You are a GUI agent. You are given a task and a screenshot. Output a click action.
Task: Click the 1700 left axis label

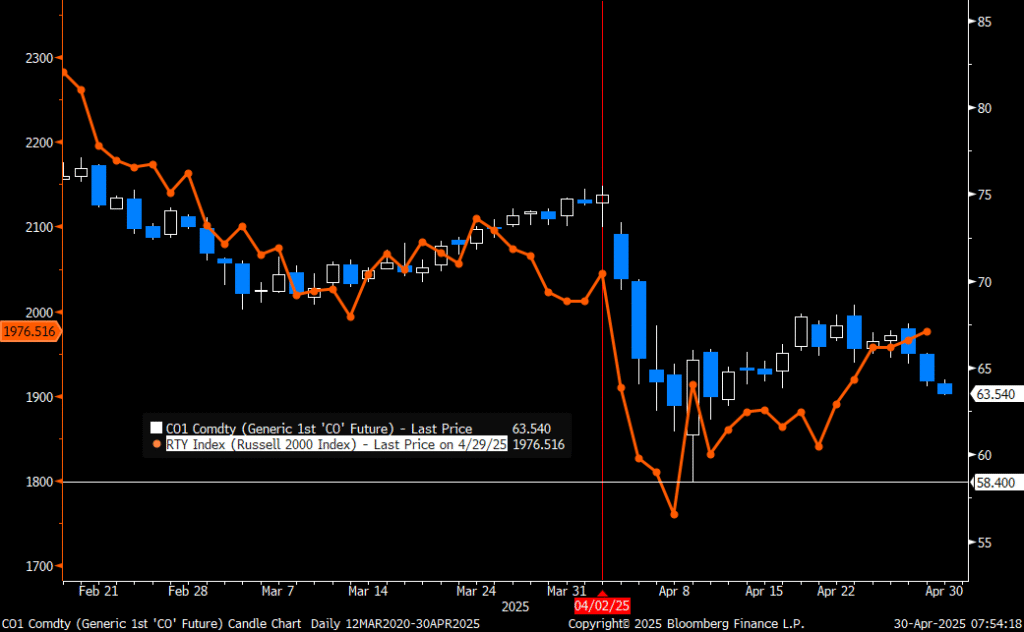(39, 566)
